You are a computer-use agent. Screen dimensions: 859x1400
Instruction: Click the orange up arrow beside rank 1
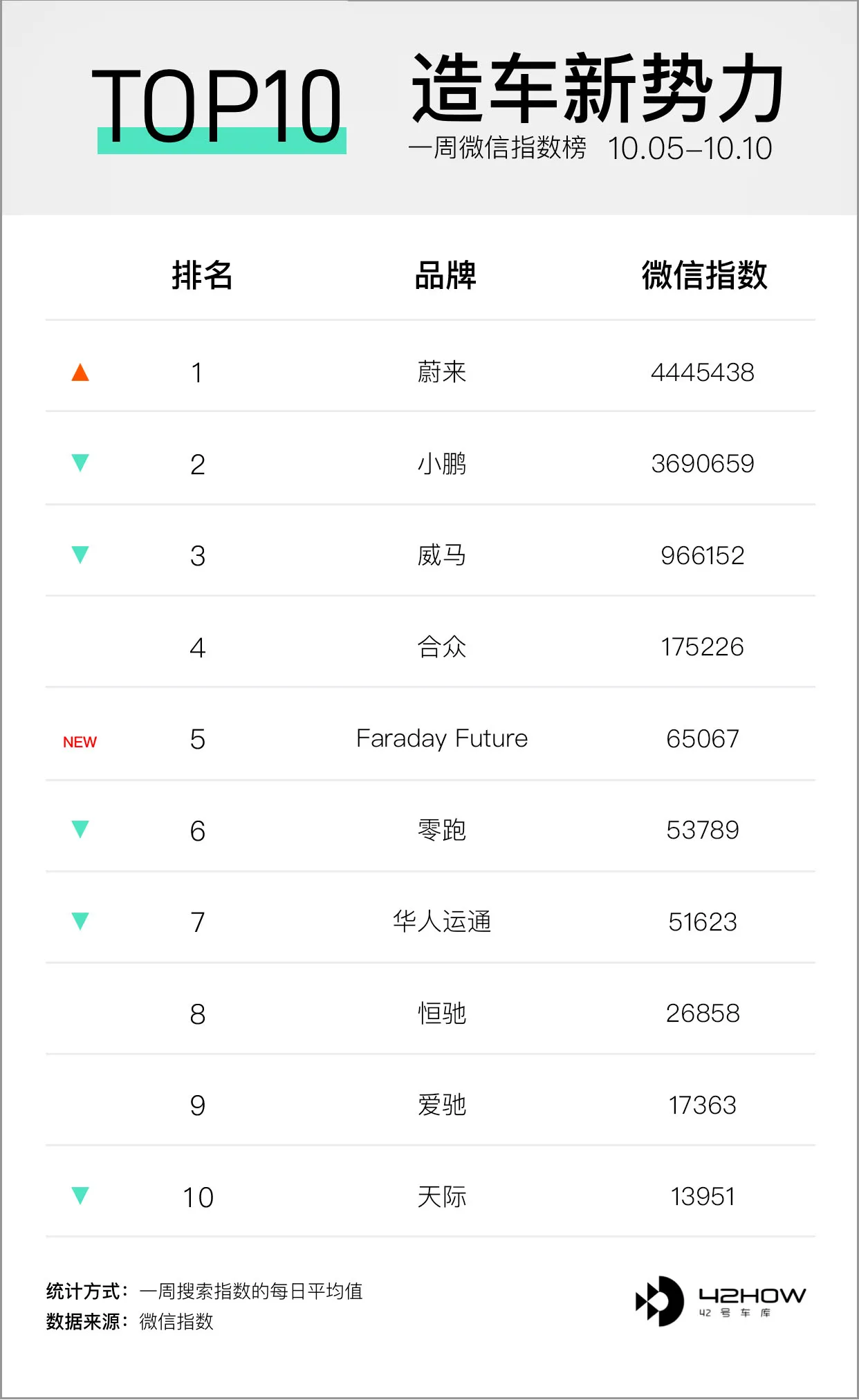coord(80,373)
